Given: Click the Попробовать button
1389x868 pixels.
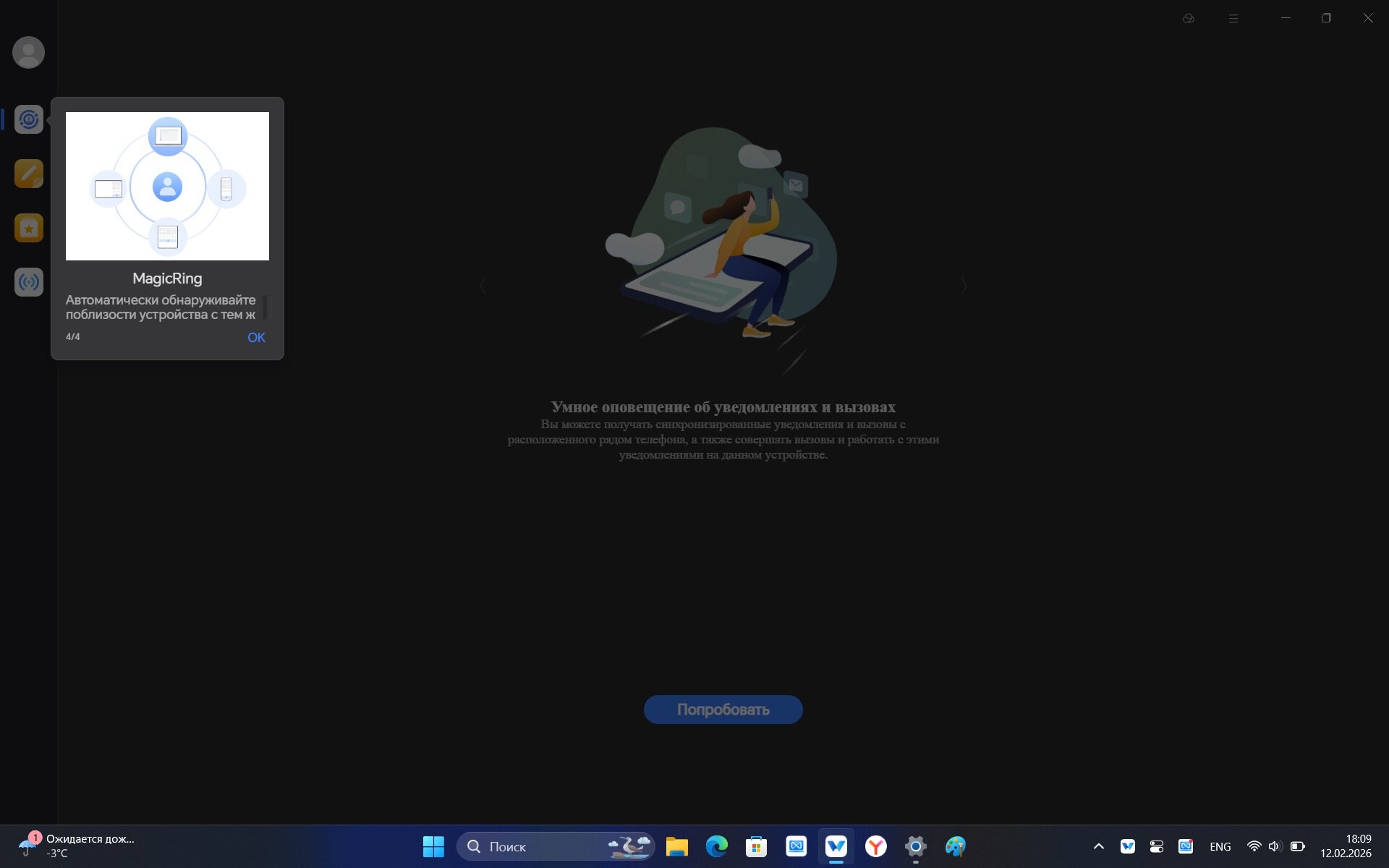Looking at the screenshot, I should (x=723, y=710).
